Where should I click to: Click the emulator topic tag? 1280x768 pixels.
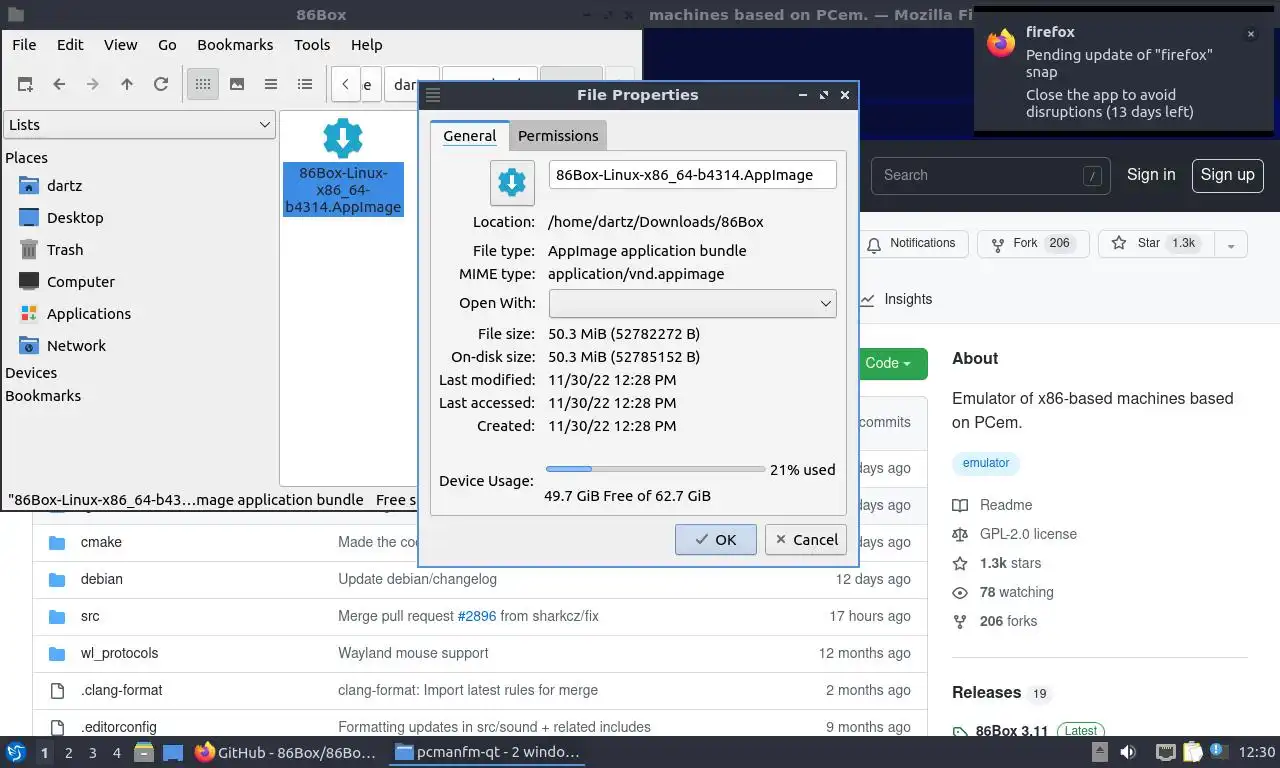click(x=986, y=463)
